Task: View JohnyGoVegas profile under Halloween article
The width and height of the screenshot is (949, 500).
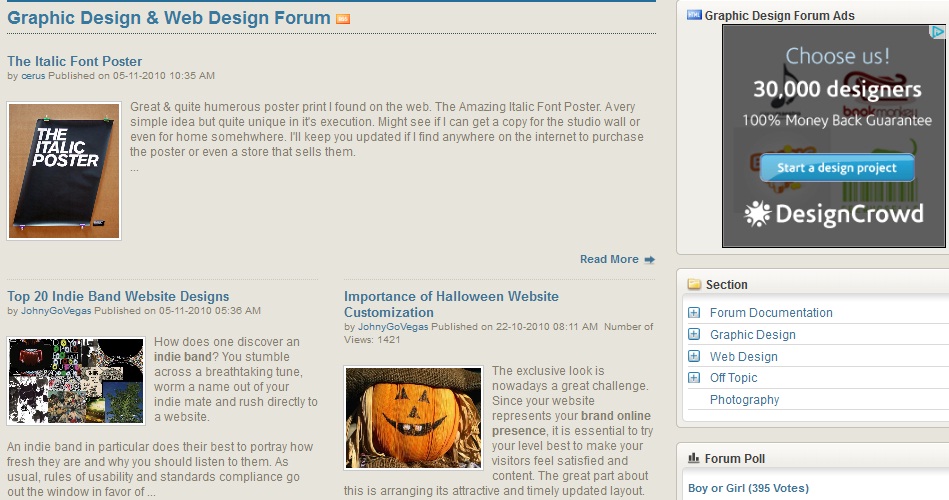Action: [x=393, y=326]
